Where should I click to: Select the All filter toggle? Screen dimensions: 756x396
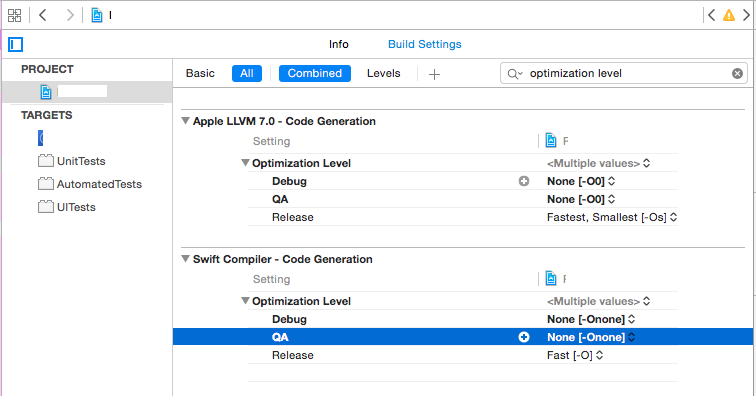(247, 73)
